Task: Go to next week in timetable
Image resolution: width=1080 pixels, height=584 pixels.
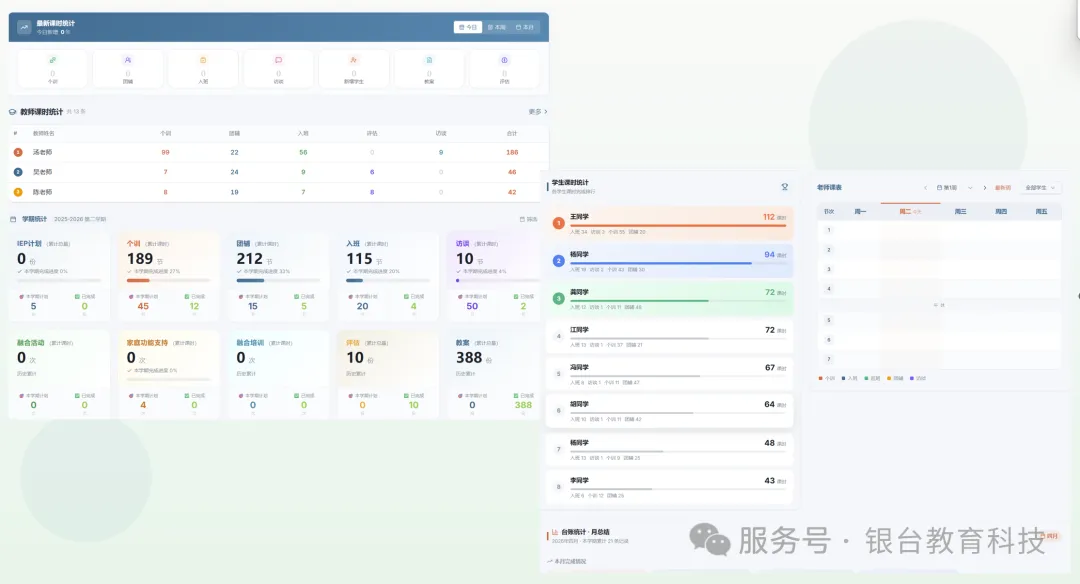Action: click(985, 187)
